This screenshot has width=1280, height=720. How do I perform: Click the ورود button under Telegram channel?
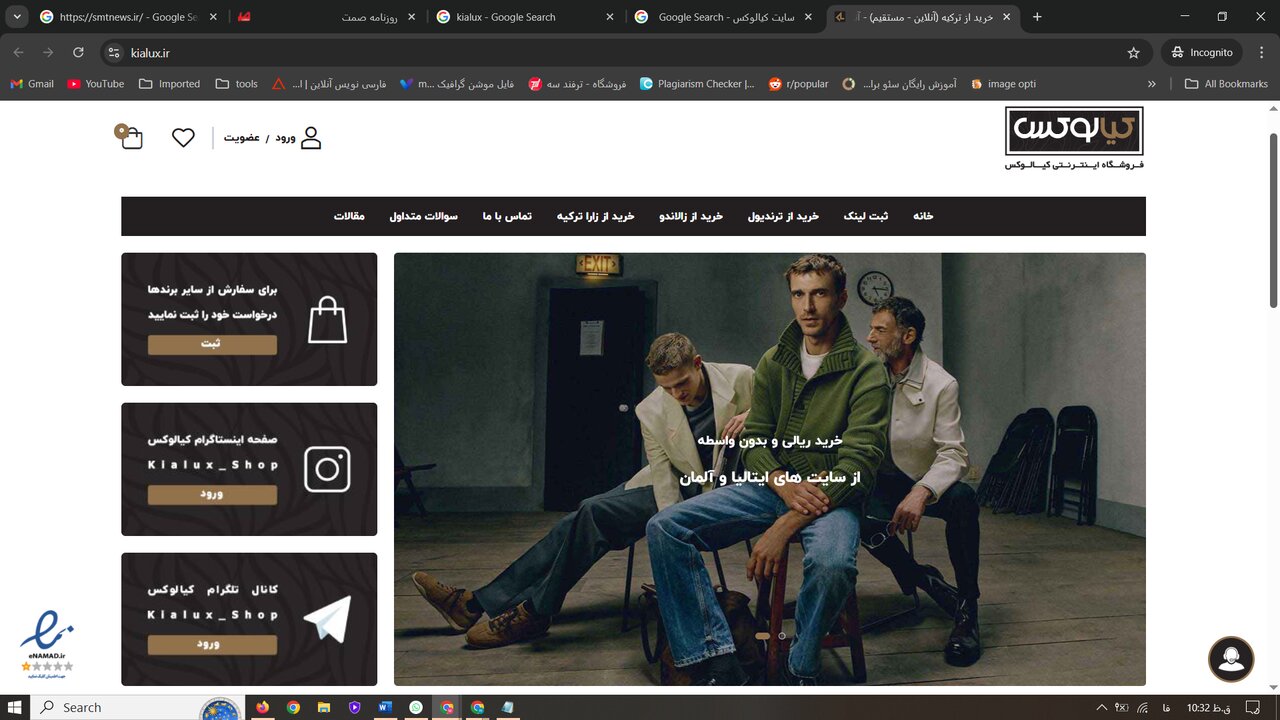(x=212, y=645)
